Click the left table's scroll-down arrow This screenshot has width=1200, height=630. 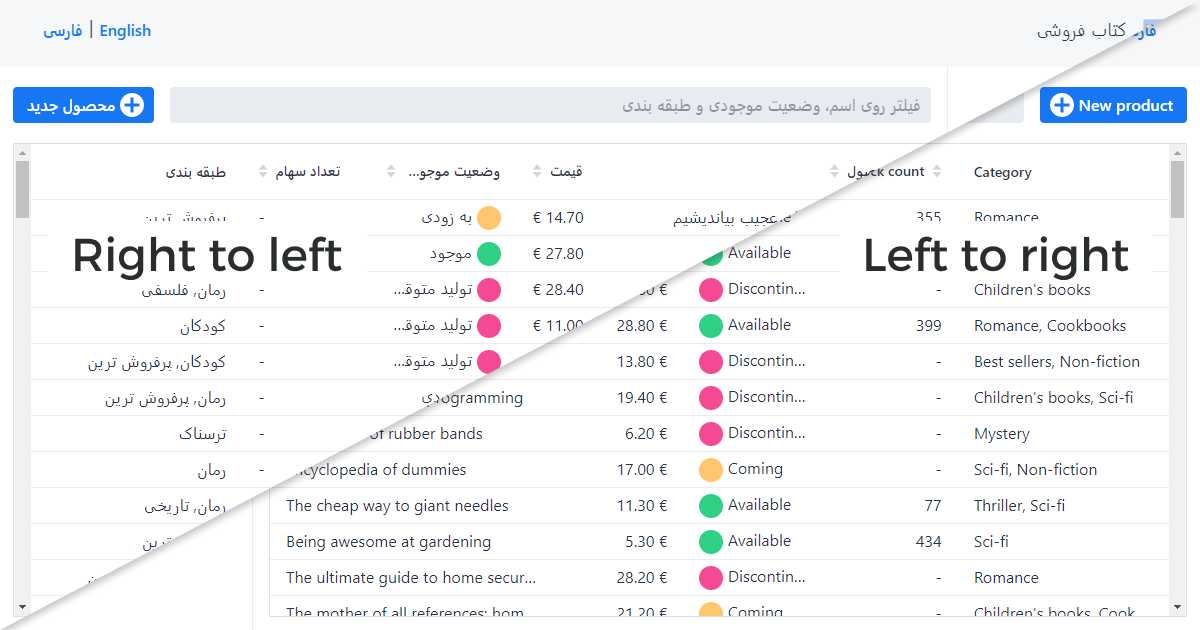[22, 607]
